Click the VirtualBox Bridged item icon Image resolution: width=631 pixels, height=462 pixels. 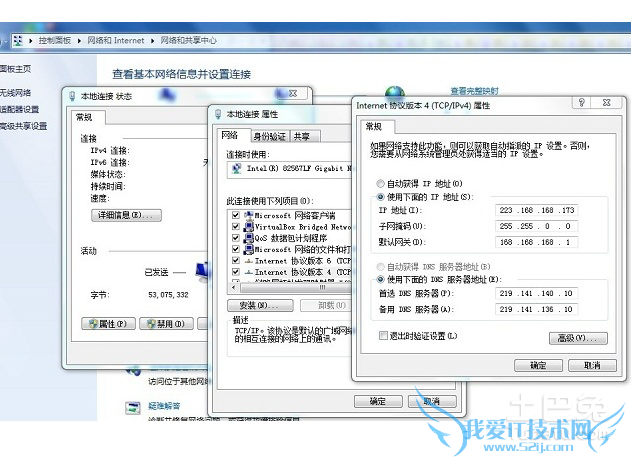pyautogui.click(x=249, y=227)
